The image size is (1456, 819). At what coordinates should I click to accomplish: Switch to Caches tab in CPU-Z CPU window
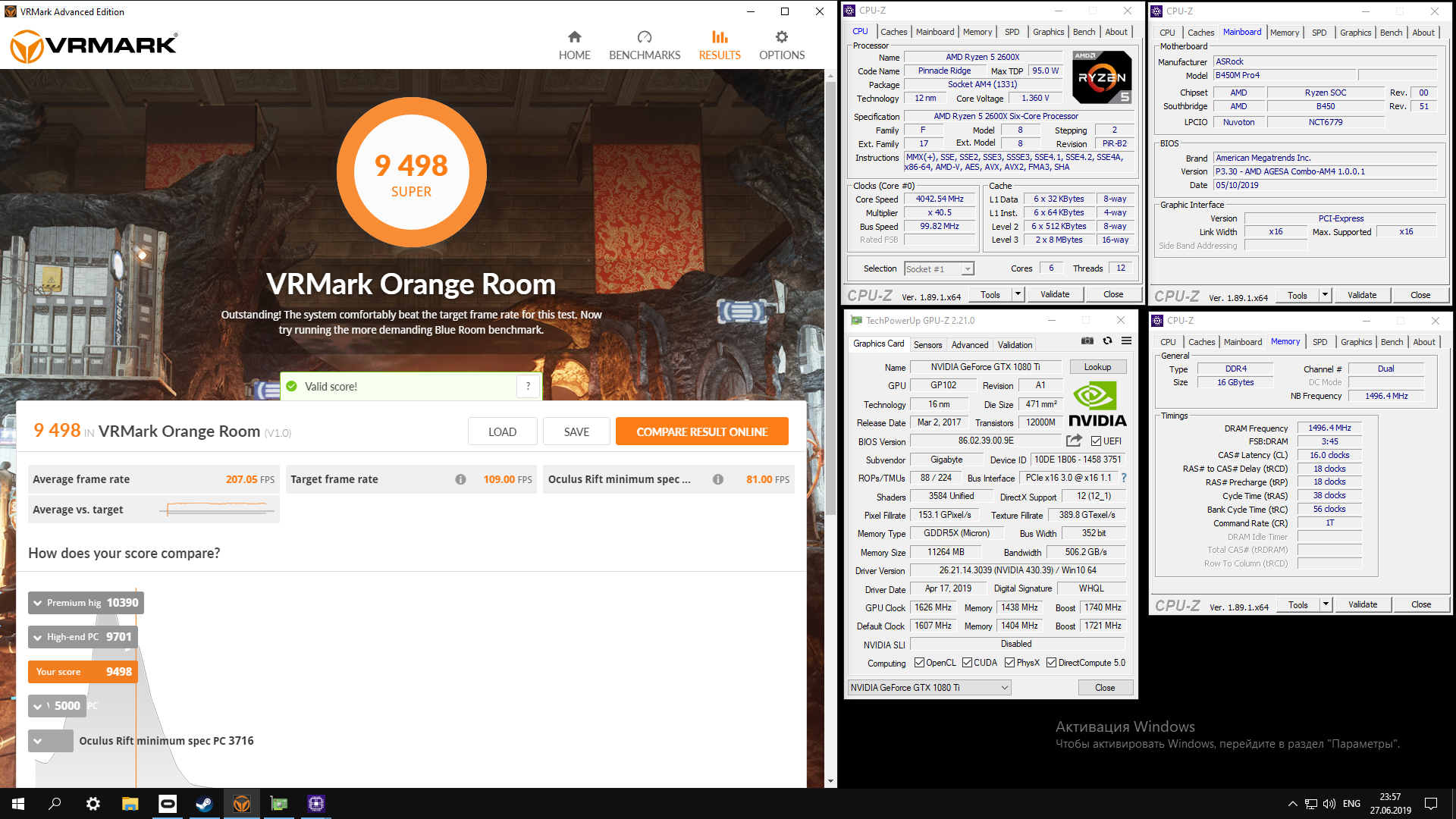click(893, 32)
